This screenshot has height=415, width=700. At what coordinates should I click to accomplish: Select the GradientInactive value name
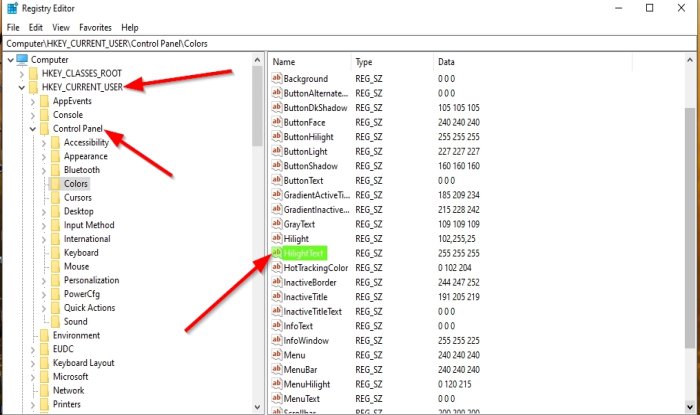317,209
